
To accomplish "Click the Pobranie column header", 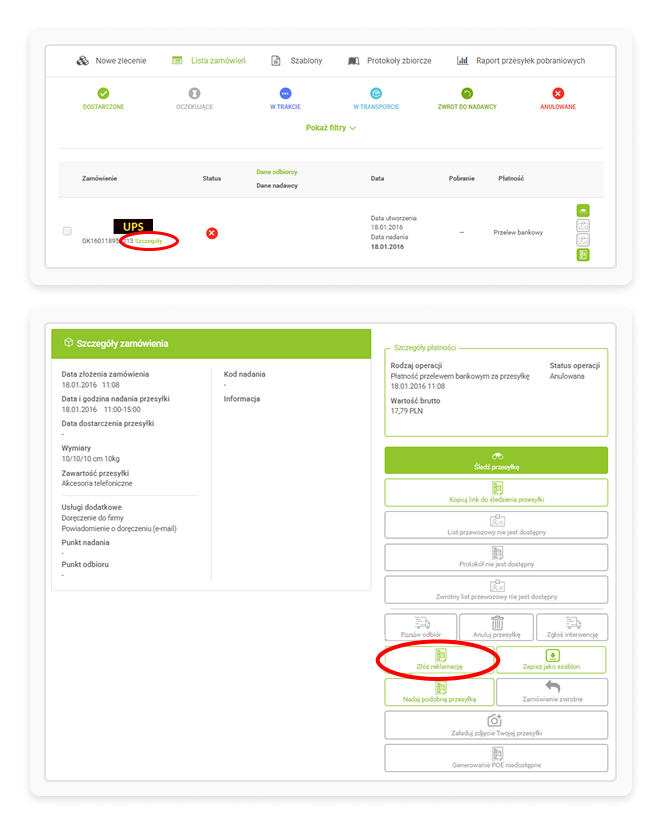I will [462, 179].
